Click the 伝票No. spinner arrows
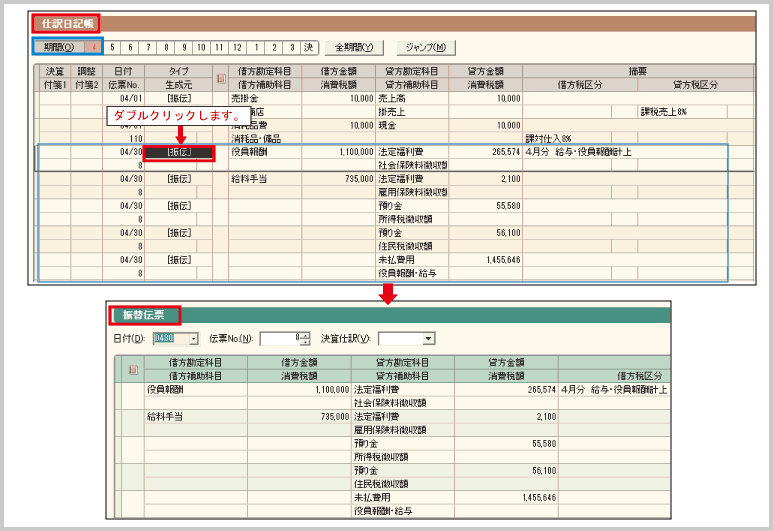Image resolution: width=773 pixels, height=531 pixels. pyautogui.click(x=305, y=339)
